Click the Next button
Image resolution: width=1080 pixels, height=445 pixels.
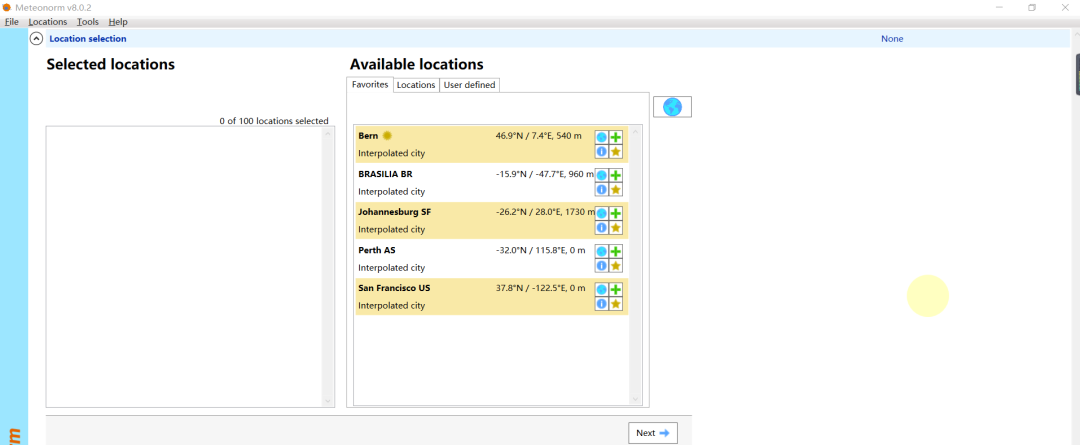click(x=653, y=433)
